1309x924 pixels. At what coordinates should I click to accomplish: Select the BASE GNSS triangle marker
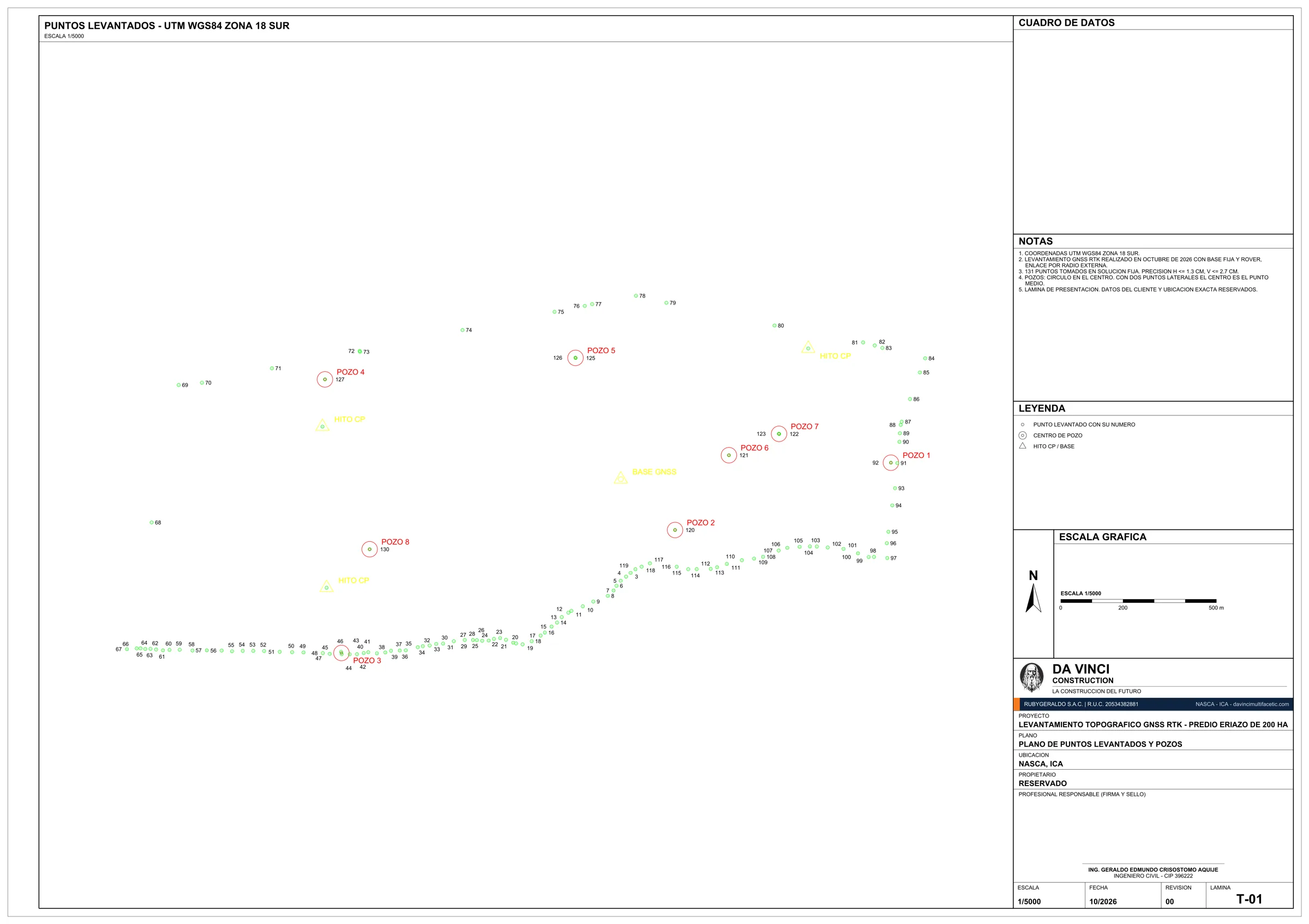click(x=621, y=478)
